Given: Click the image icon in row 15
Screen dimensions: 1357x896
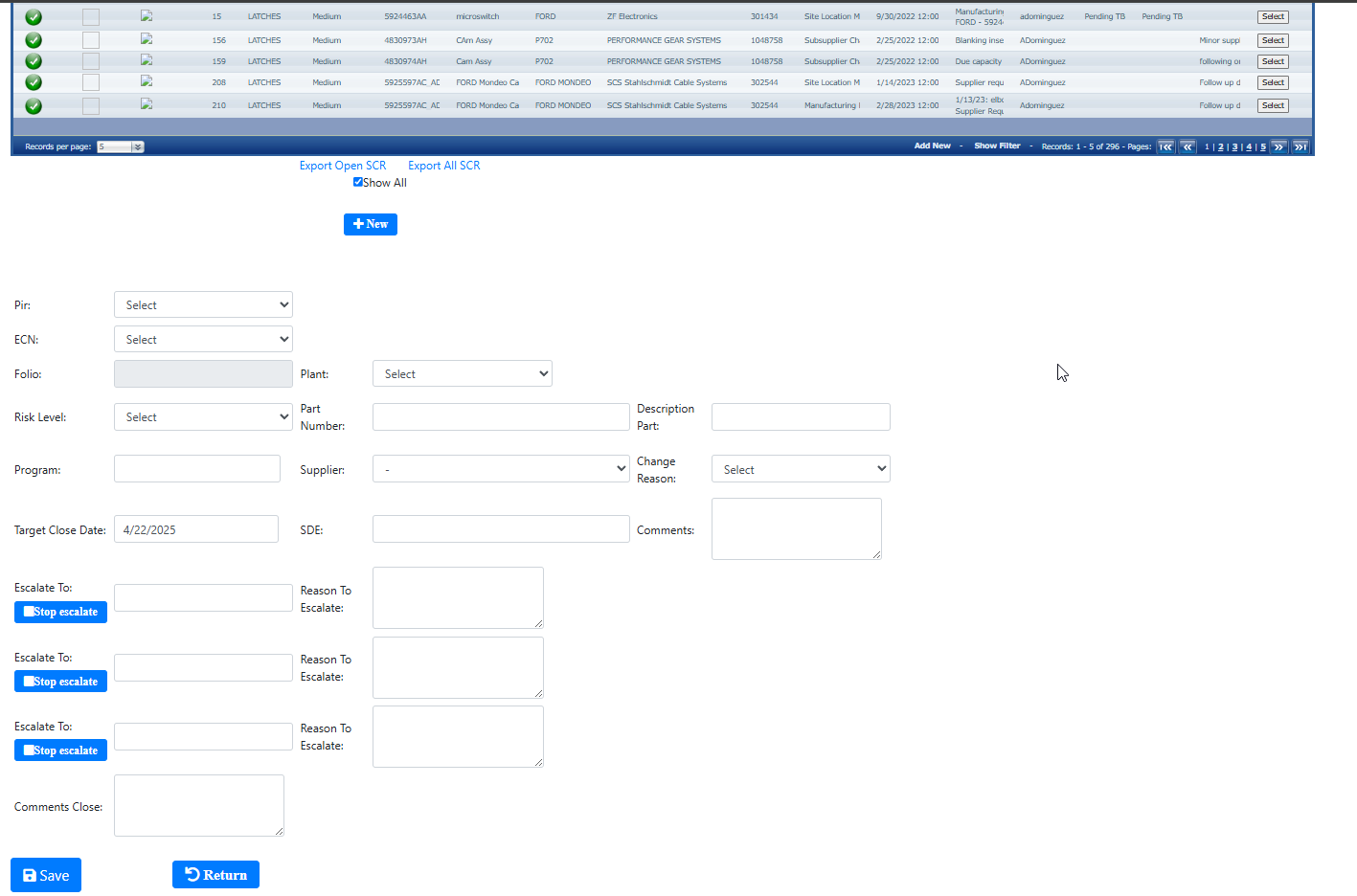Looking at the screenshot, I should coord(147,16).
